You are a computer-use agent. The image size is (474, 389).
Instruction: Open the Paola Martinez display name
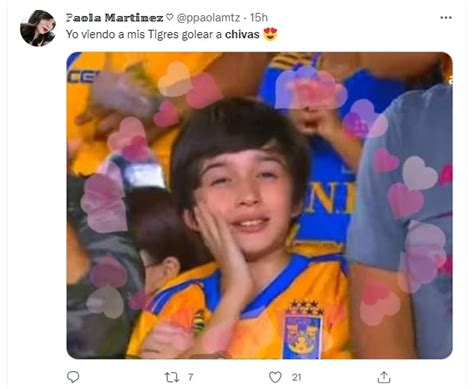(x=114, y=18)
